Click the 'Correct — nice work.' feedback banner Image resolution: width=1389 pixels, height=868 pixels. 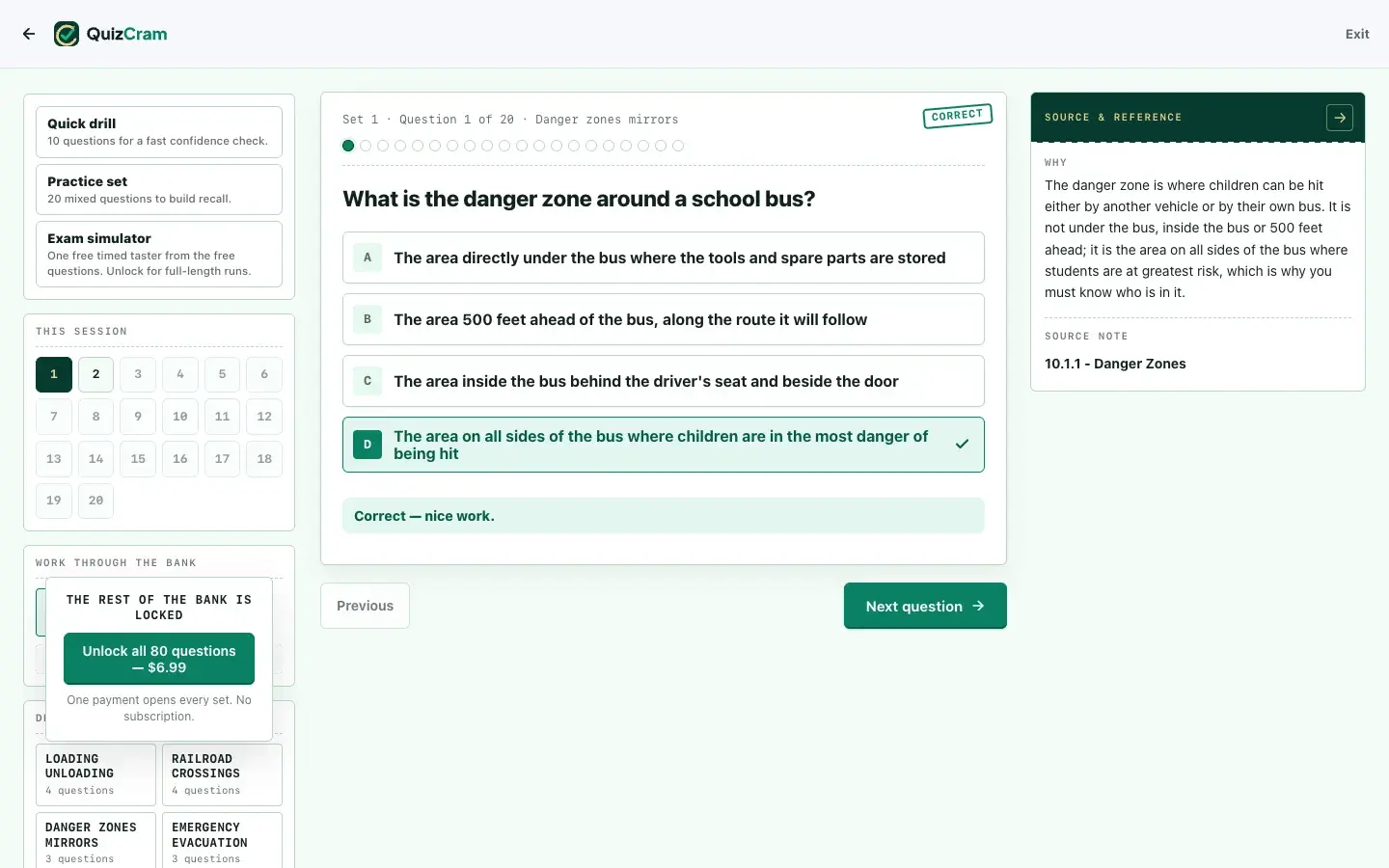point(664,516)
